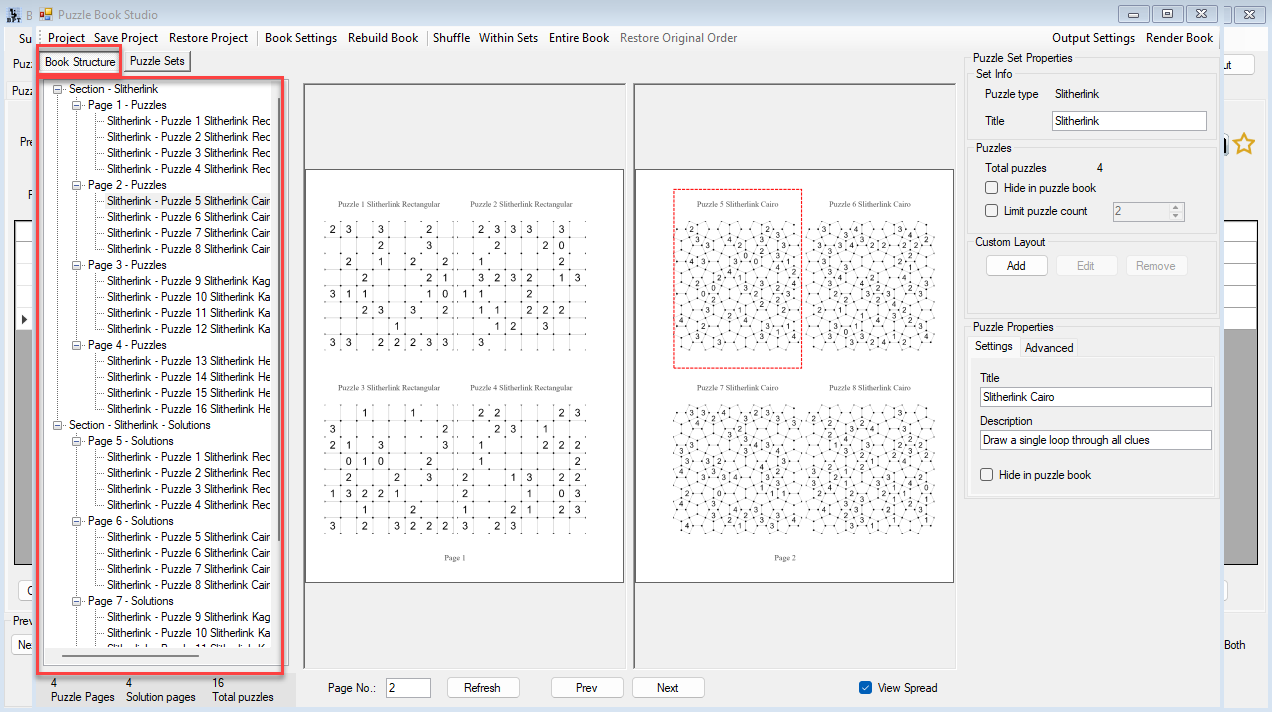Click the Page 4 - Puzzles tree label

point(127,345)
